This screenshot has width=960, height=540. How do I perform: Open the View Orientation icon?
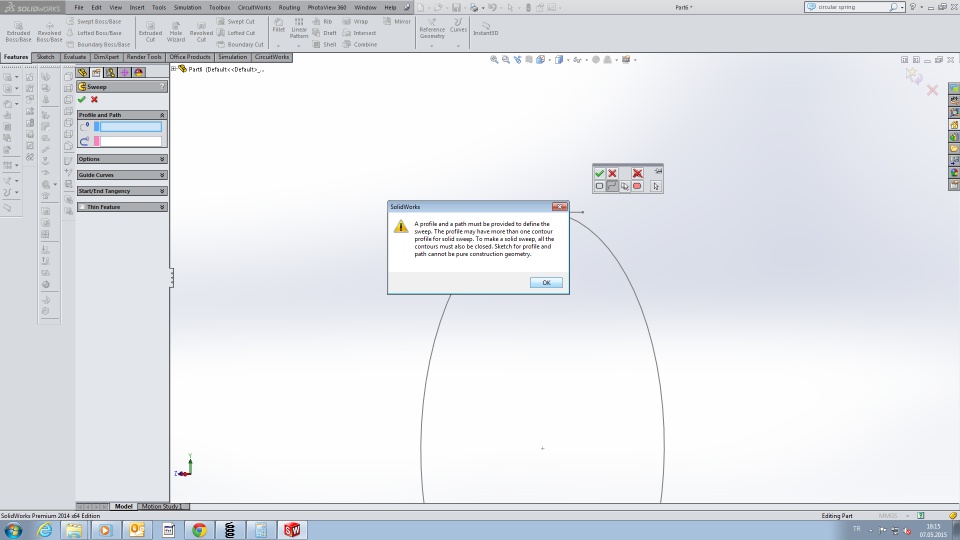(x=541, y=59)
